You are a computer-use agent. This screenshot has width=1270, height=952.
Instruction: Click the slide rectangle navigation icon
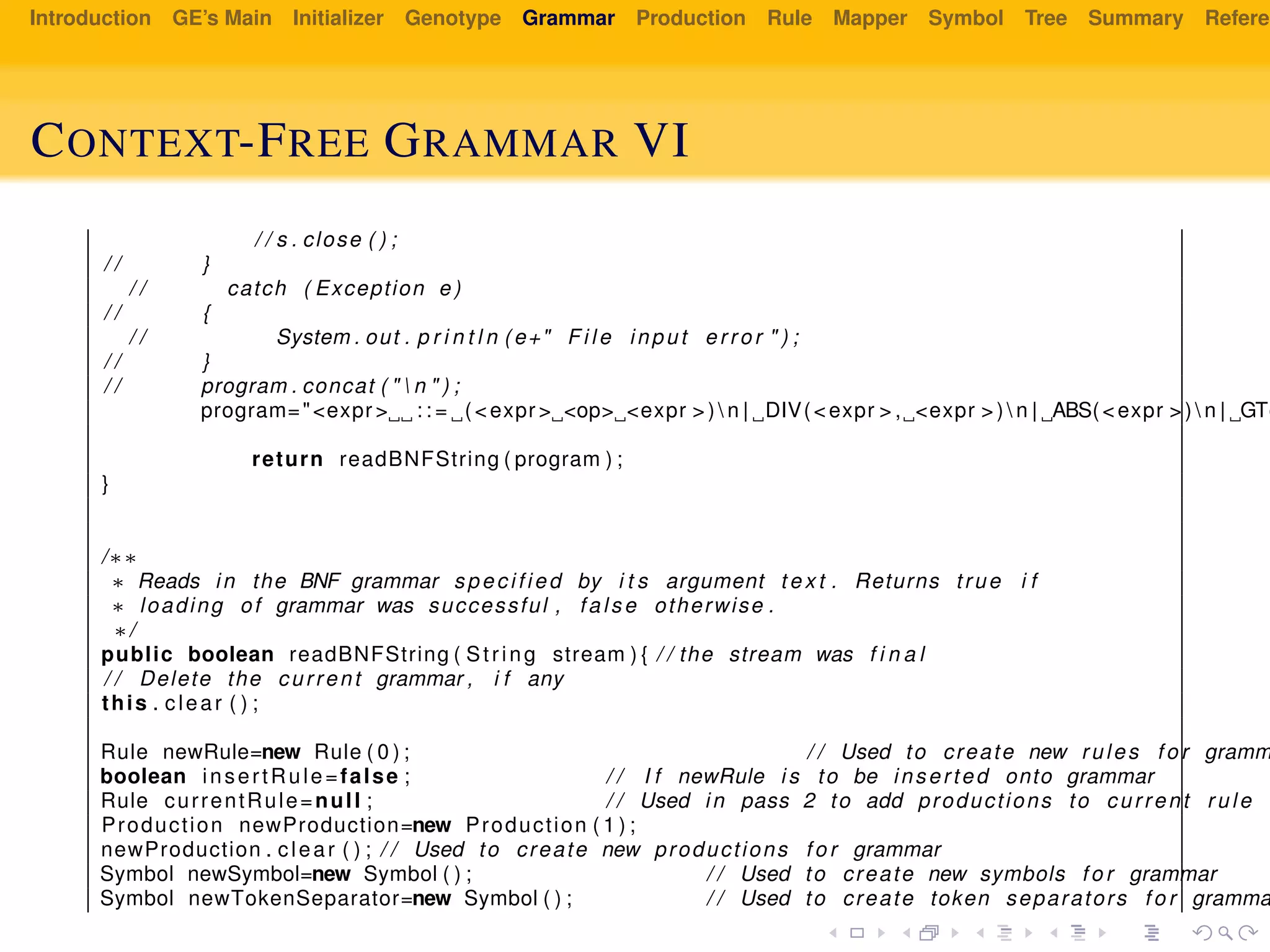[x=857, y=933]
